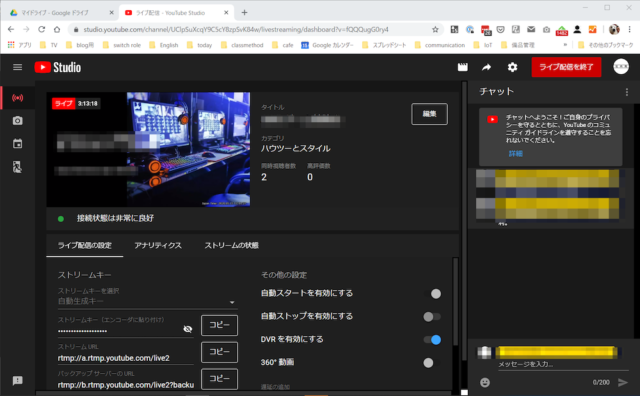Reveal the stream key with eye icon
This screenshot has height=396, width=640.
188,329
